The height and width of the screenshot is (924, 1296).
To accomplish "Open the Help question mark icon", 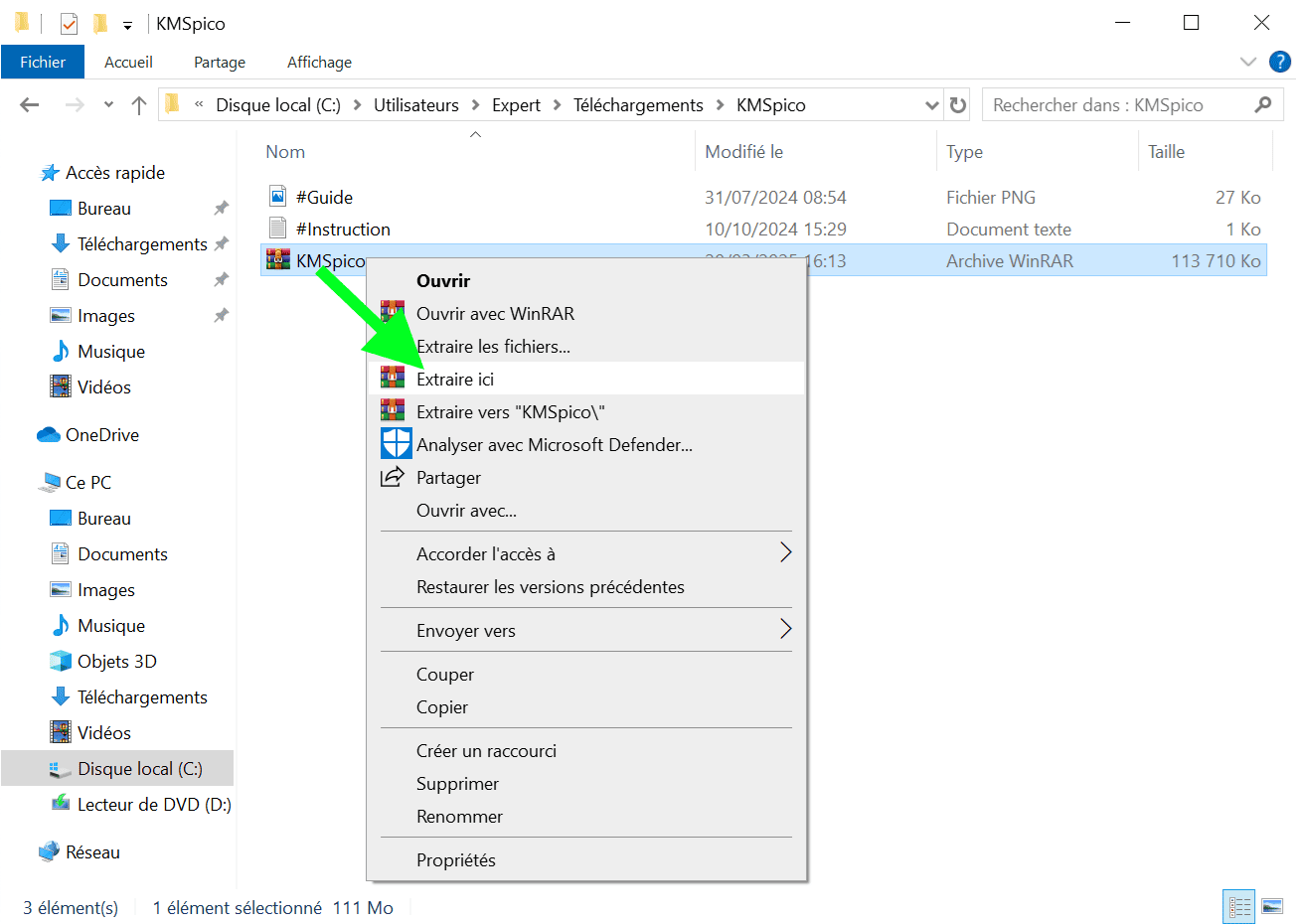I will (x=1280, y=62).
